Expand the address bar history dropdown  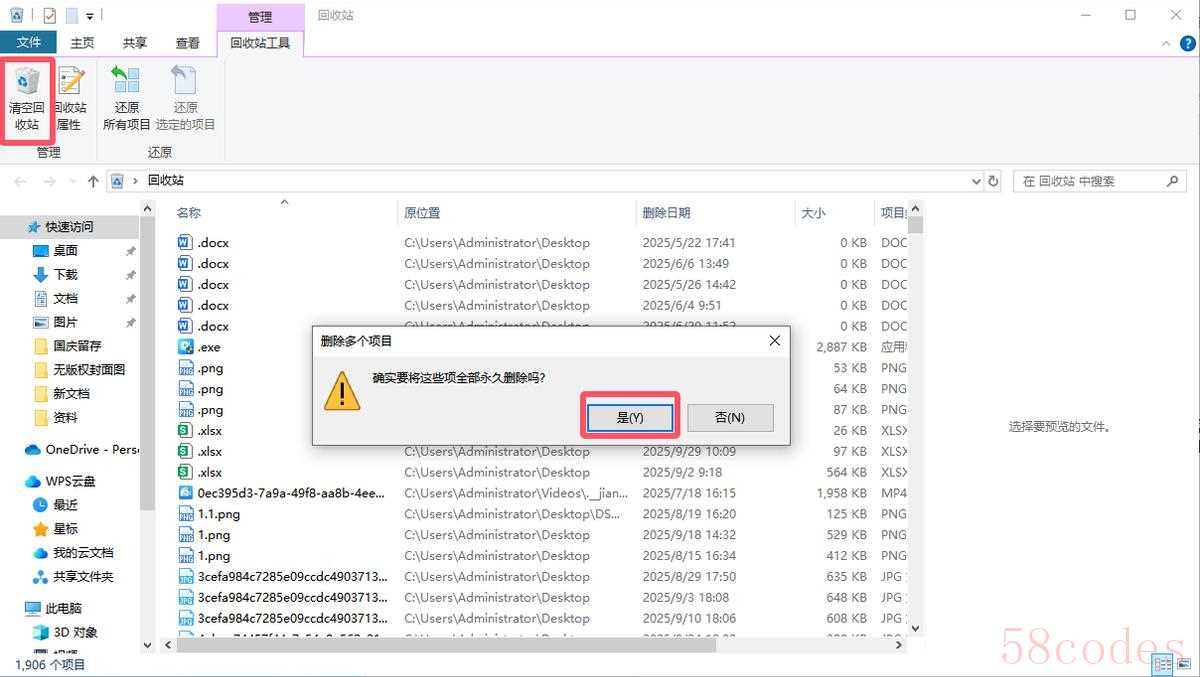[976, 181]
